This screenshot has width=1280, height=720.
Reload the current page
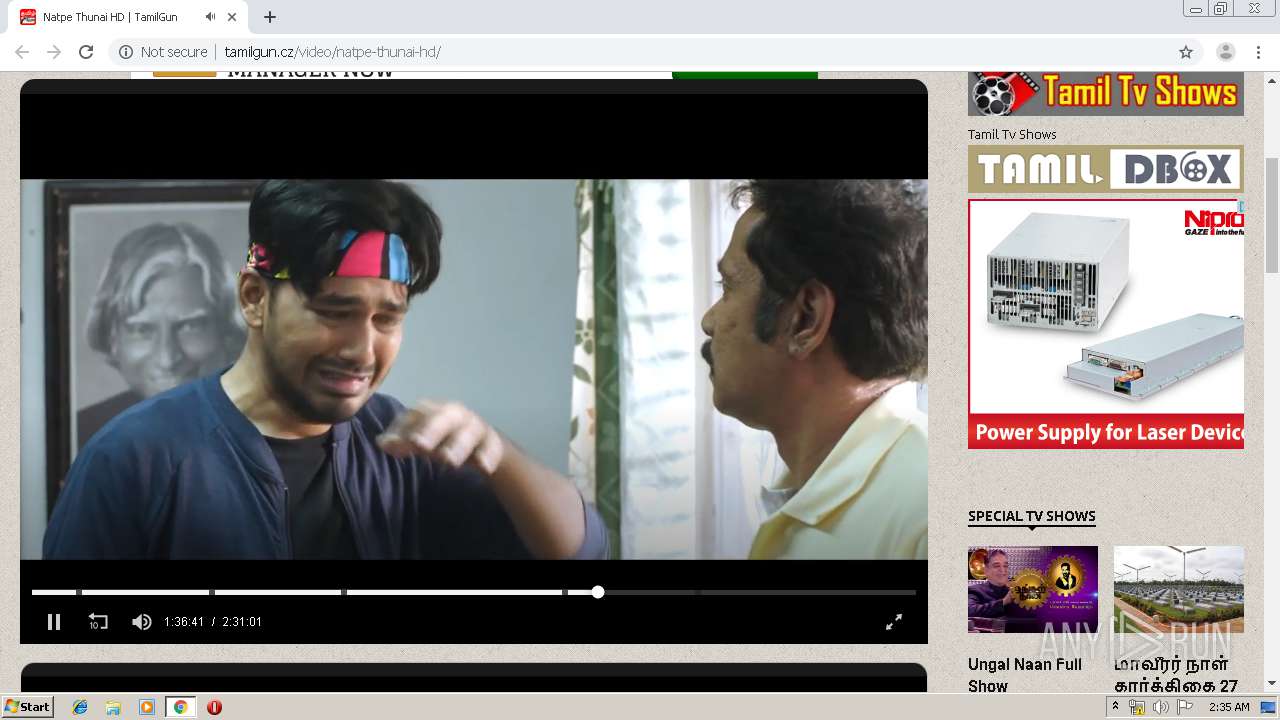click(x=86, y=52)
